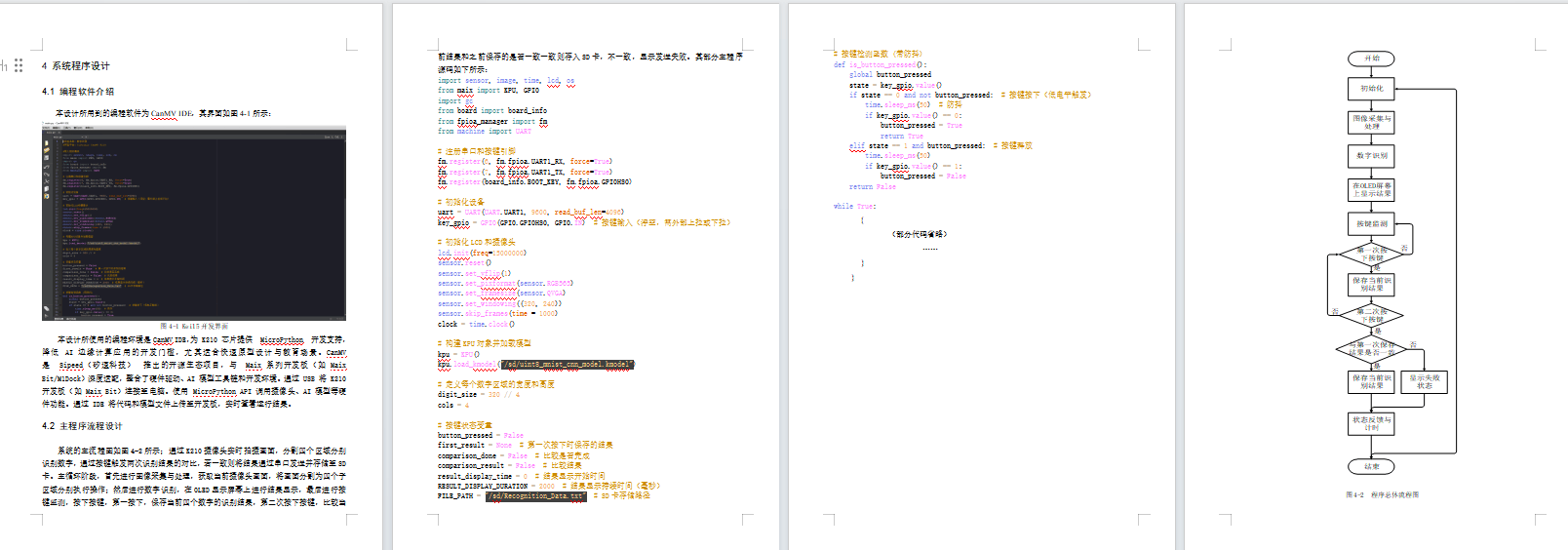This screenshot has height=550, width=1568.
Task: Click the H1 heading marker icon
Action: (x=4, y=66)
